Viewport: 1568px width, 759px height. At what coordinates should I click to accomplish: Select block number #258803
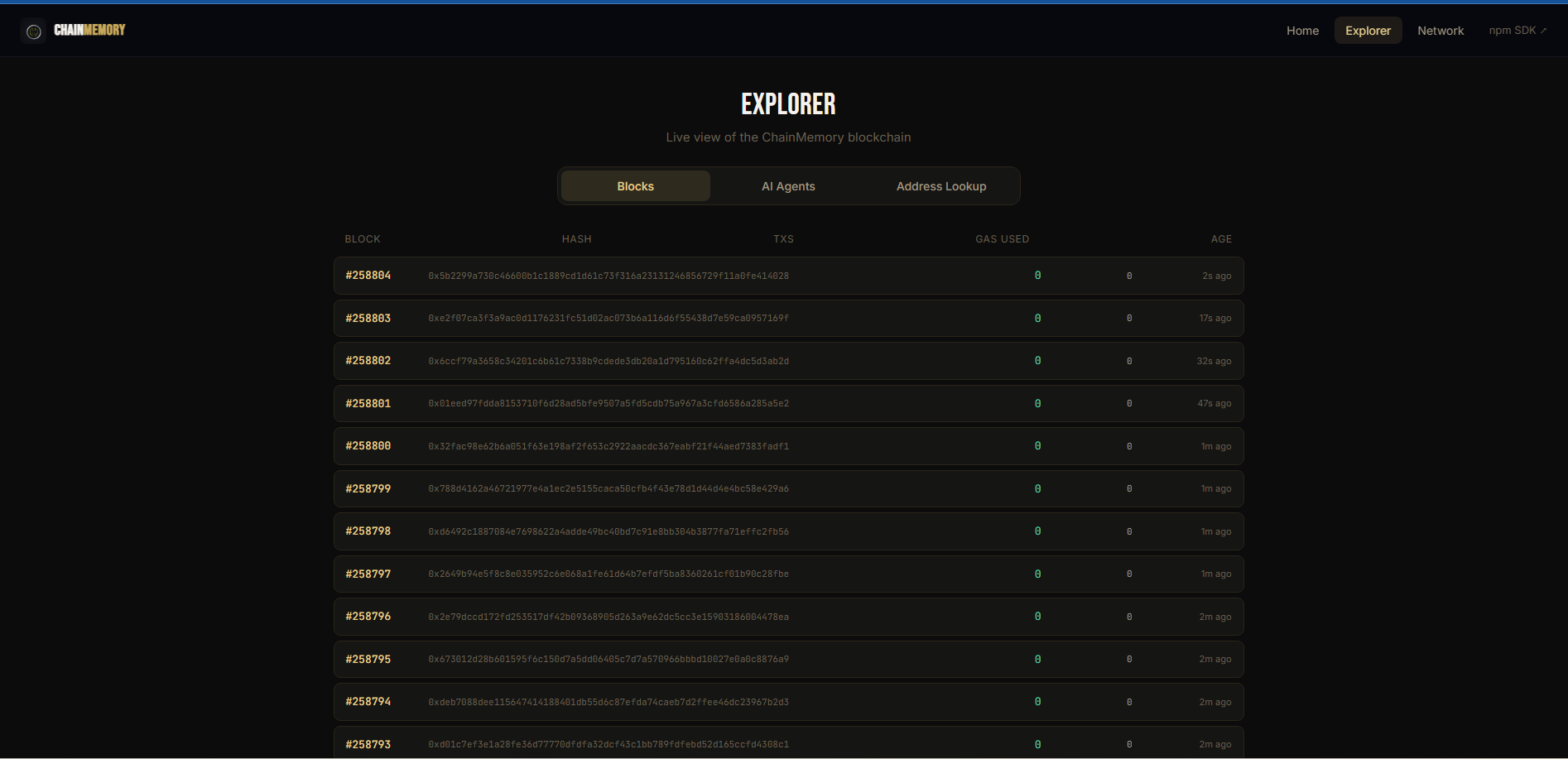click(x=368, y=319)
